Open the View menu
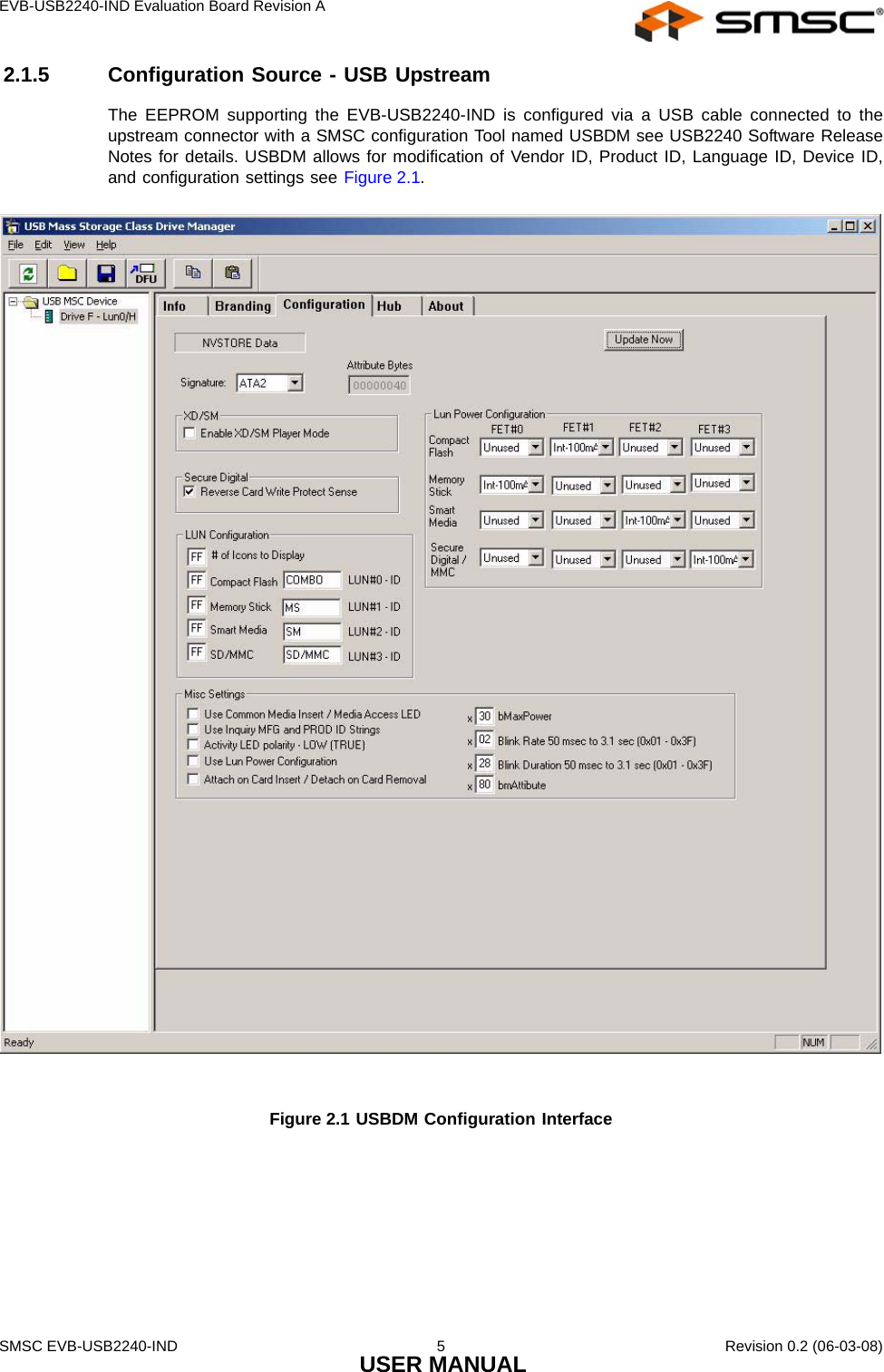 74,244
